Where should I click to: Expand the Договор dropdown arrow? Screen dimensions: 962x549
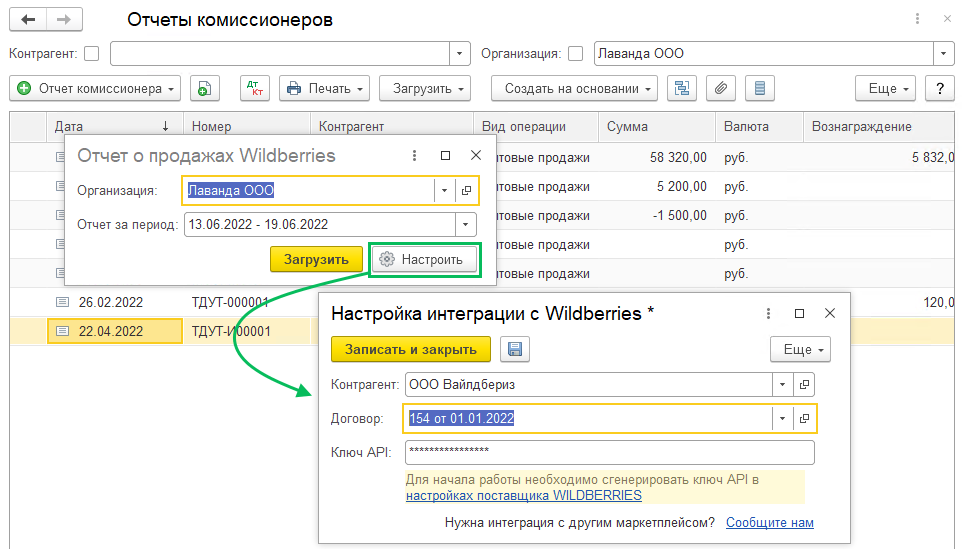click(782, 419)
